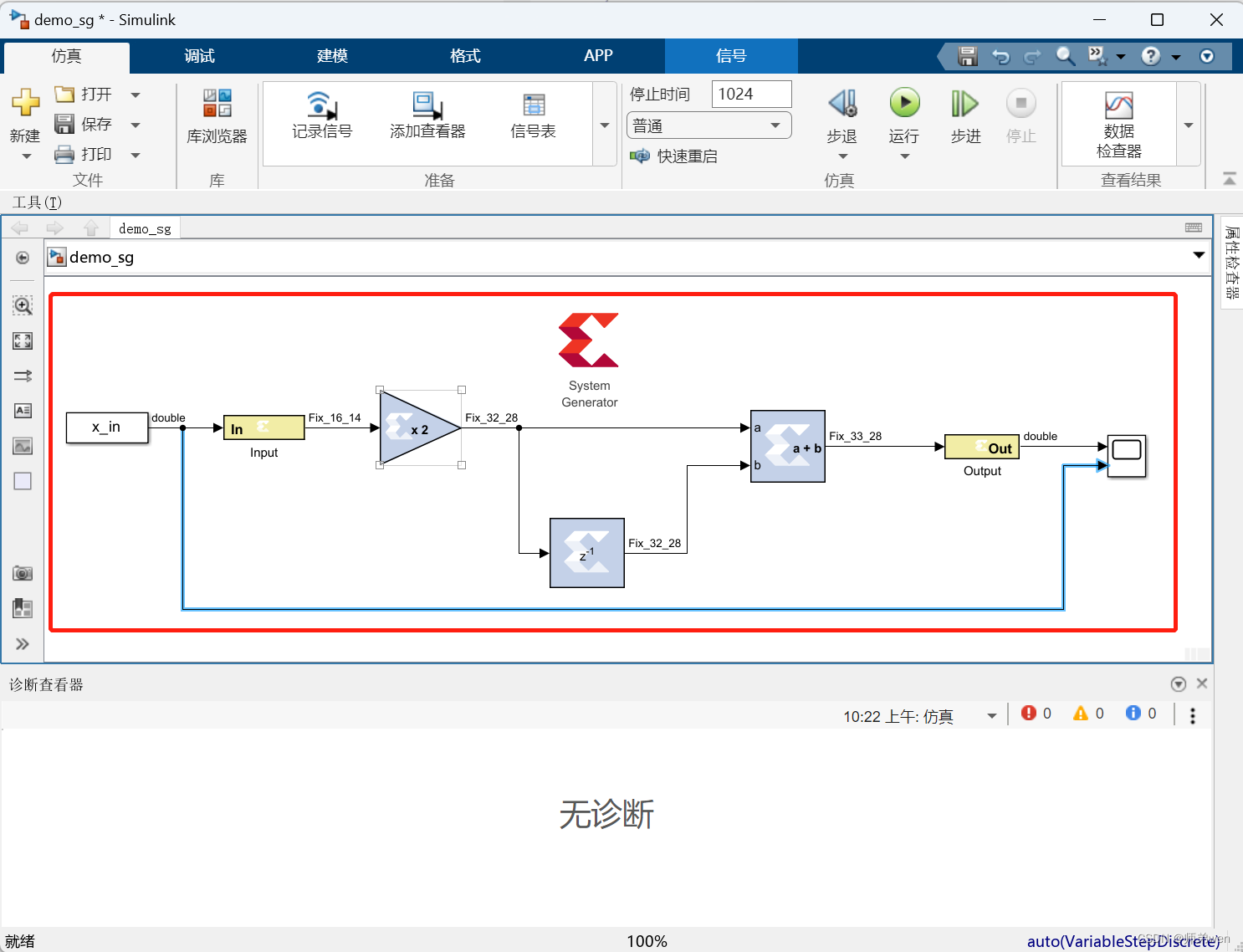1243x952 pixels.
Task: Run the simulation with 运行 button
Action: 904,109
